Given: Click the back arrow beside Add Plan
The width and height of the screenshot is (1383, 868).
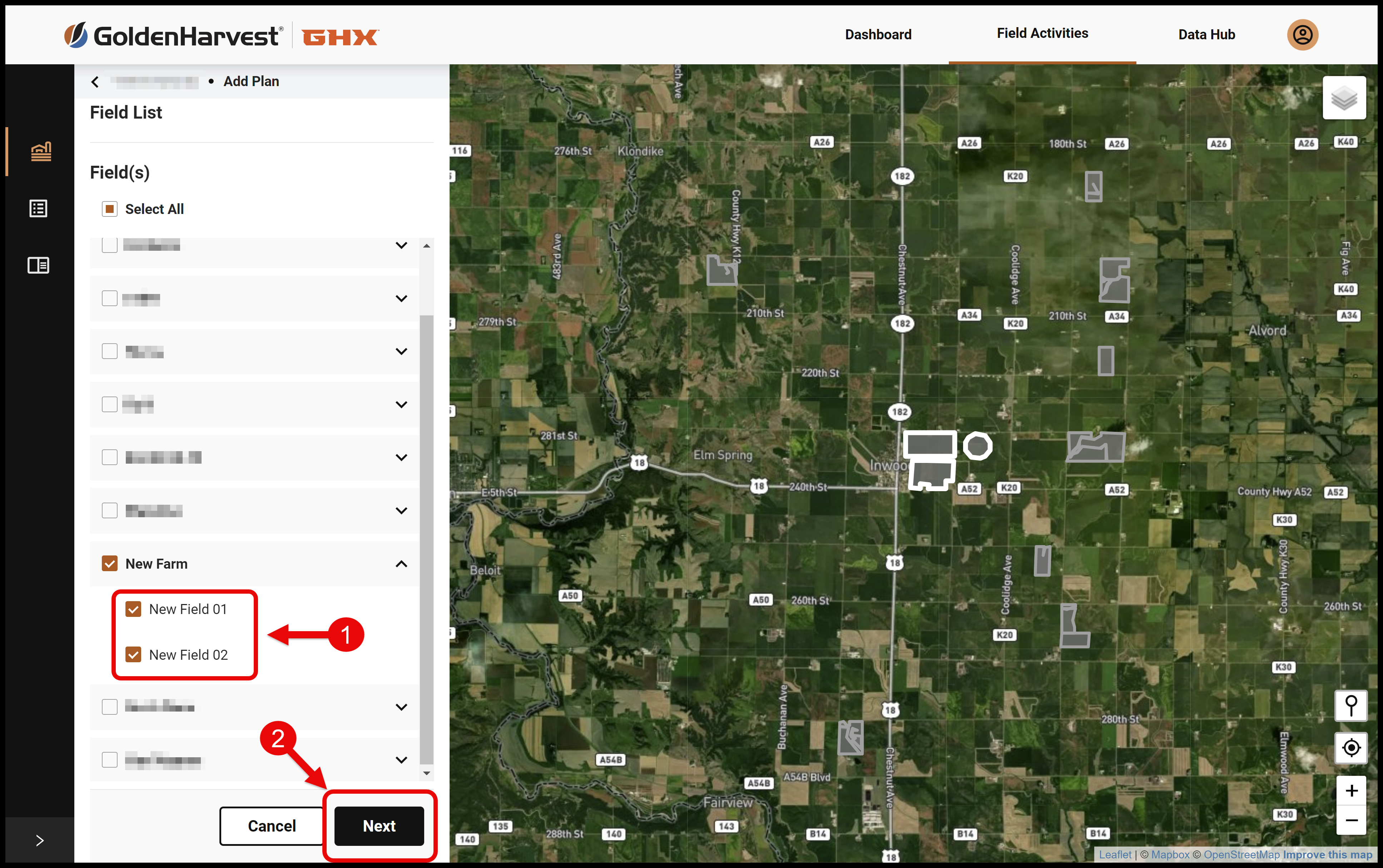Looking at the screenshot, I should [95, 82].
